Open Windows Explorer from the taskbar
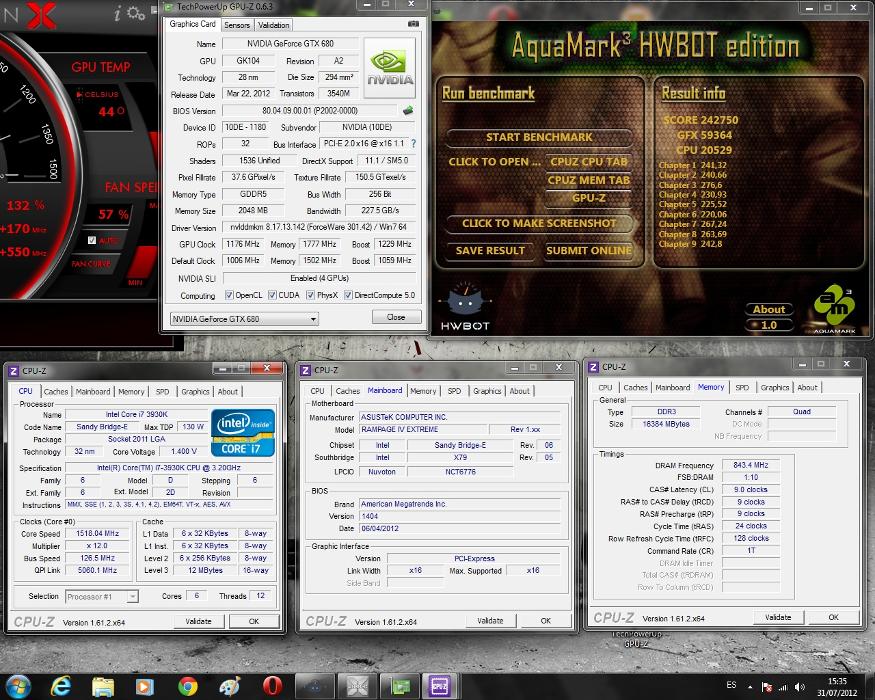The width and height of the screenshot is (875, 700). pos(103,686)
